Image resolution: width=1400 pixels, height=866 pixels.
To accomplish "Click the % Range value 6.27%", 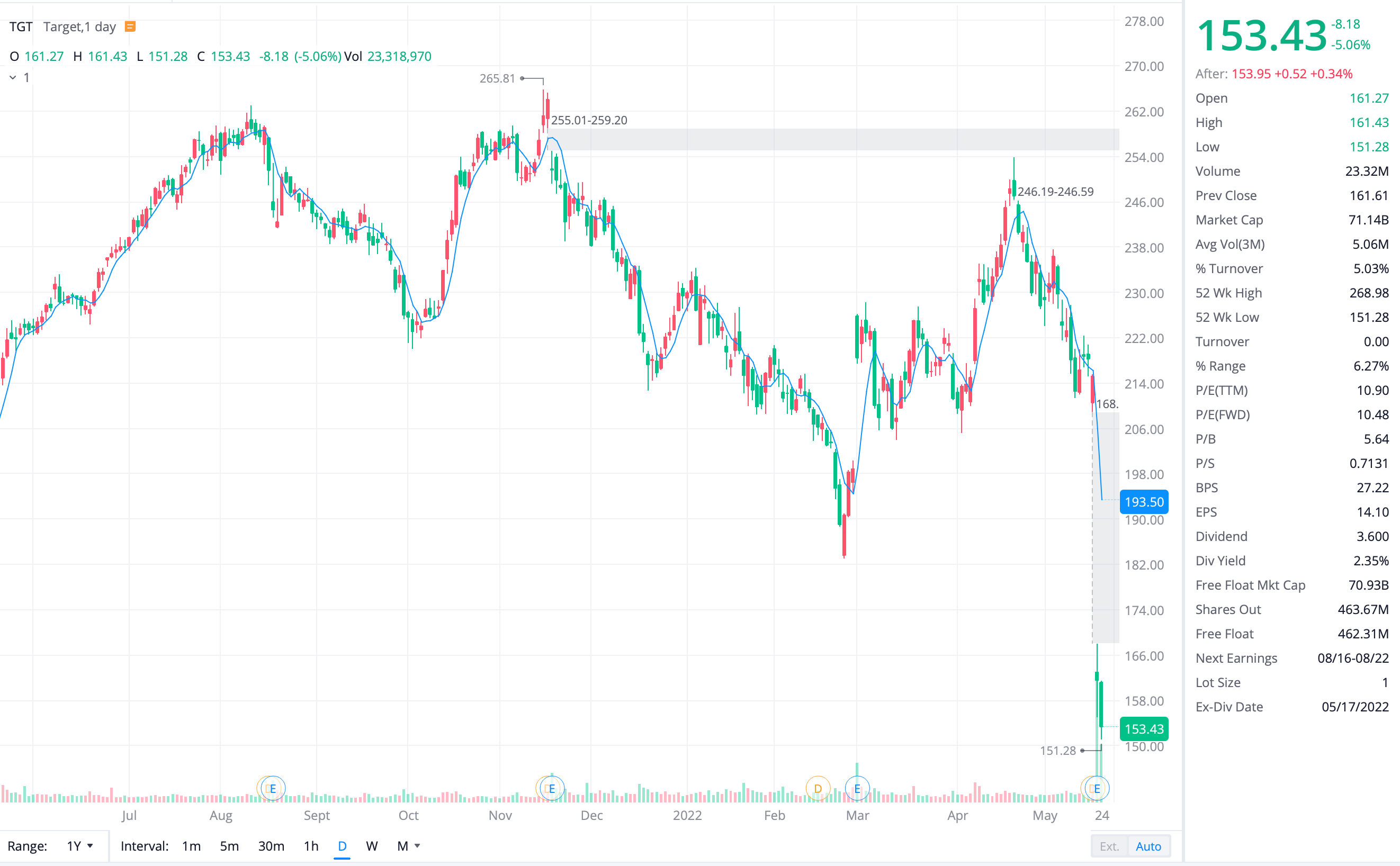I will (1371, 366).
